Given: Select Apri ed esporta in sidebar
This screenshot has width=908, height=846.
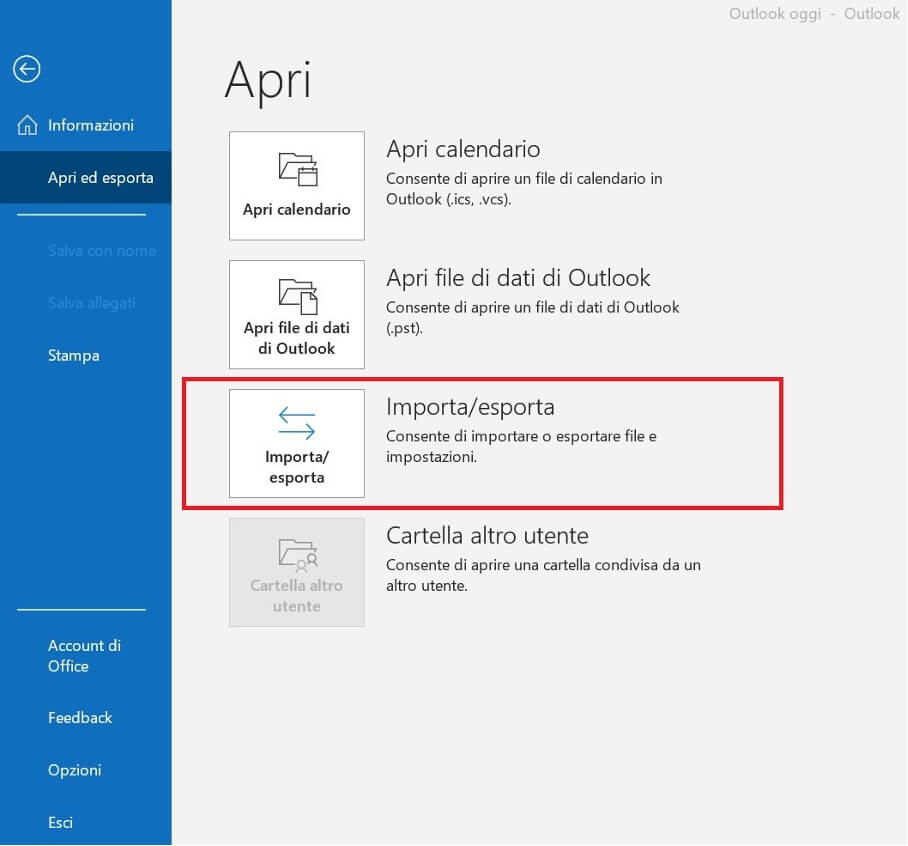Looking at the screenshot, I should 86,177.
